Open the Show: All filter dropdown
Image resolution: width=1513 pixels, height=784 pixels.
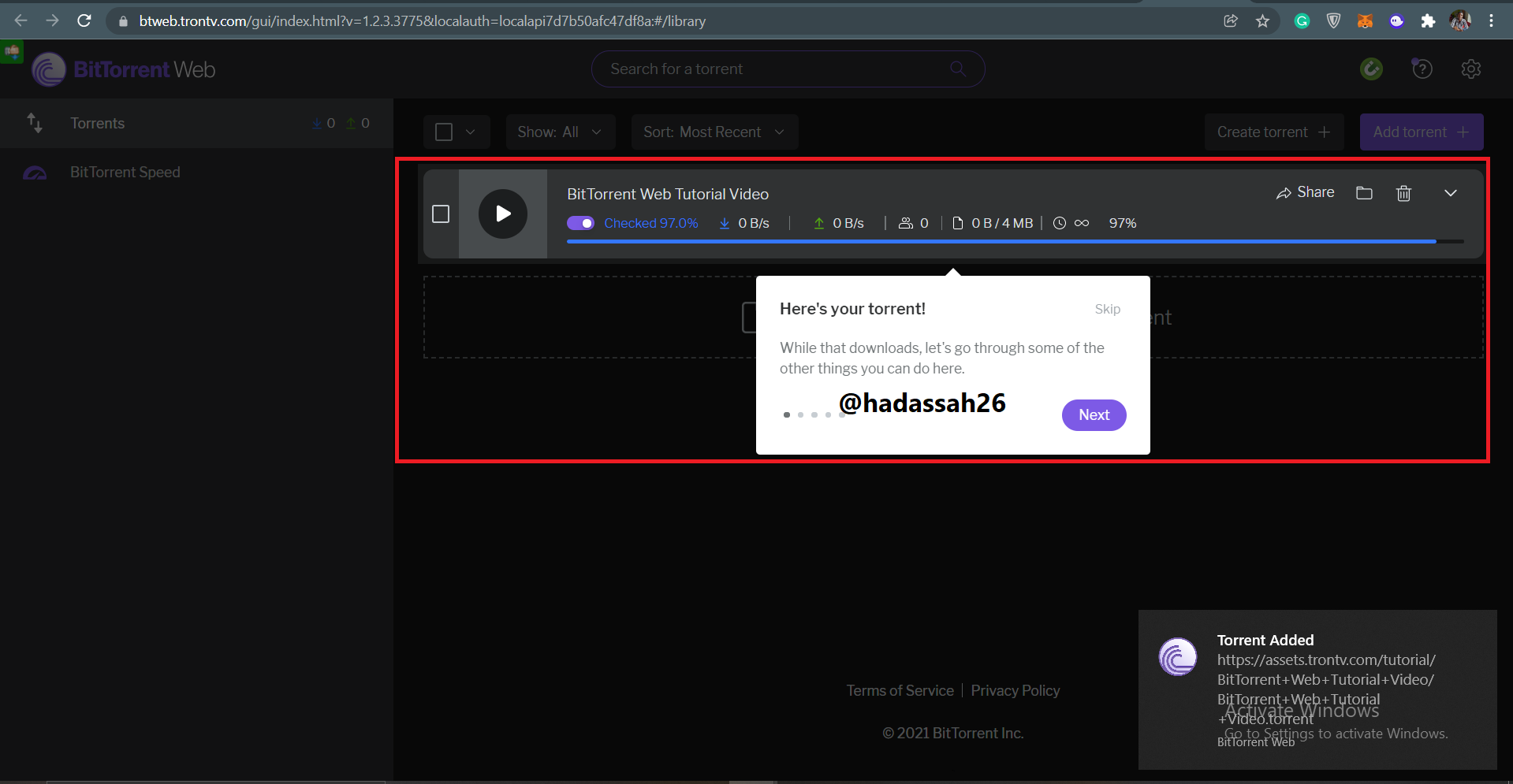tap(560, 132)
